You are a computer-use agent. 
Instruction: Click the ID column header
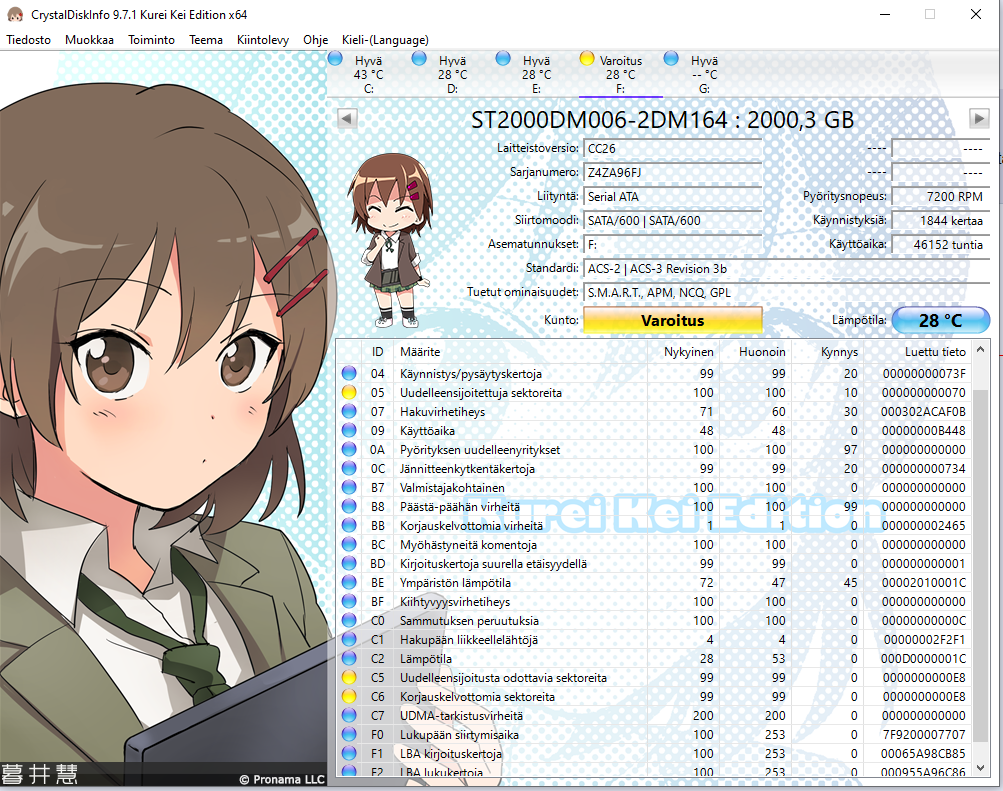377,352
